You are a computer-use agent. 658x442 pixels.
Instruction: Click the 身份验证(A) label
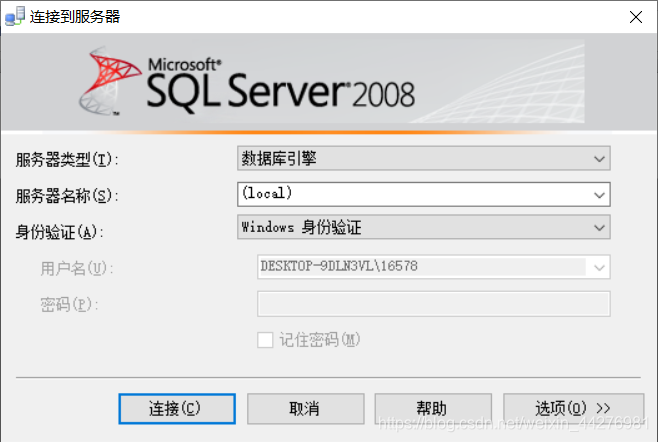[60, 232]
